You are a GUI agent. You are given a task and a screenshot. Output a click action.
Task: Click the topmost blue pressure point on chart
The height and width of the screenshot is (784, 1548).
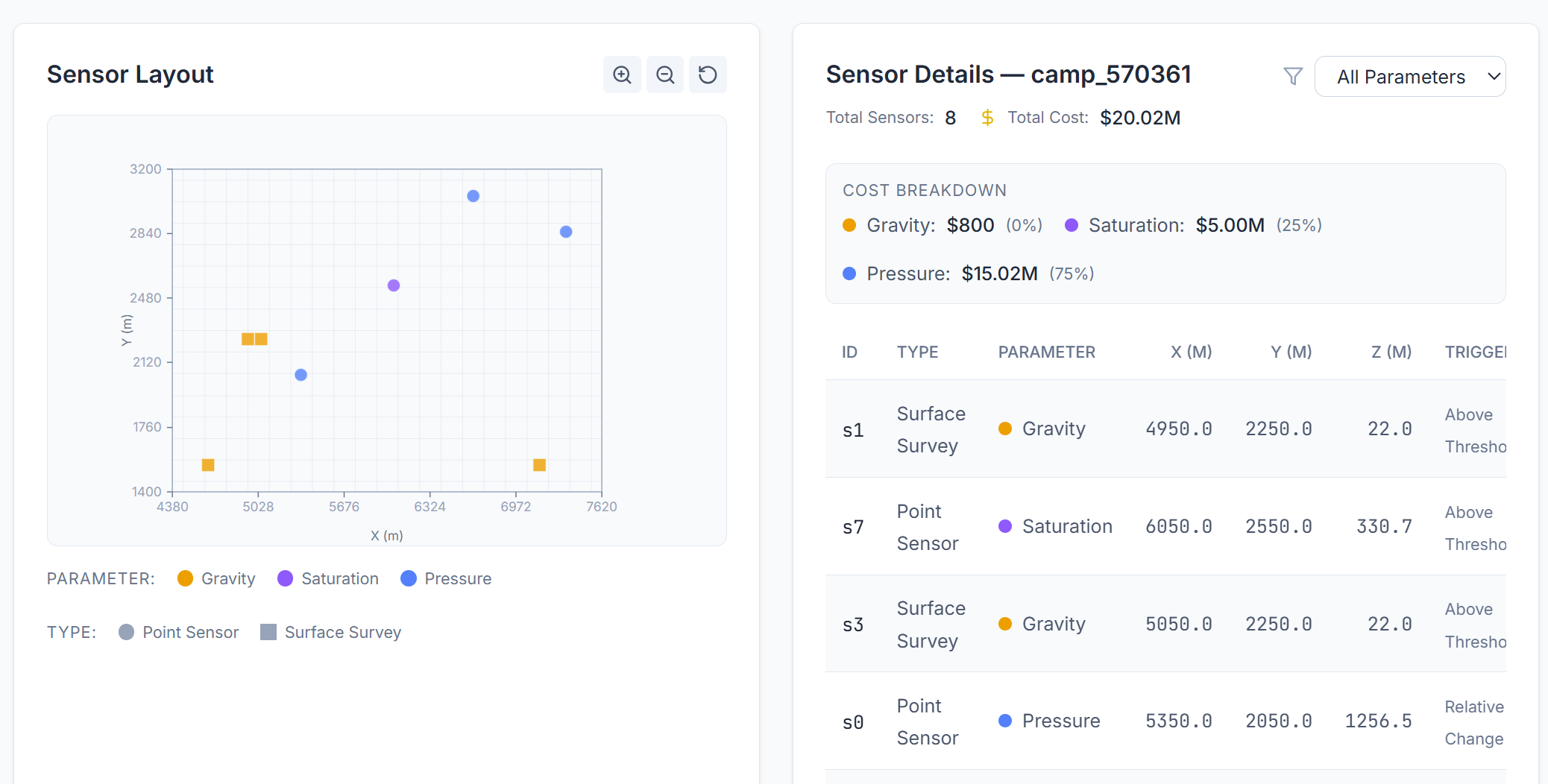pos(473,196)
